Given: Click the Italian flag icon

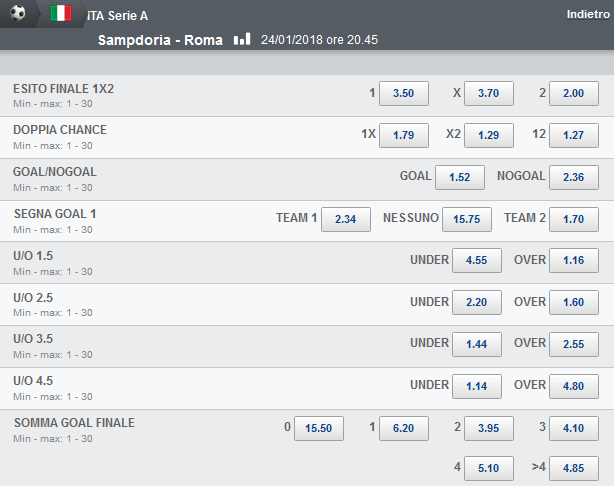Looking at the screenshot, I should tap(61, 13).
